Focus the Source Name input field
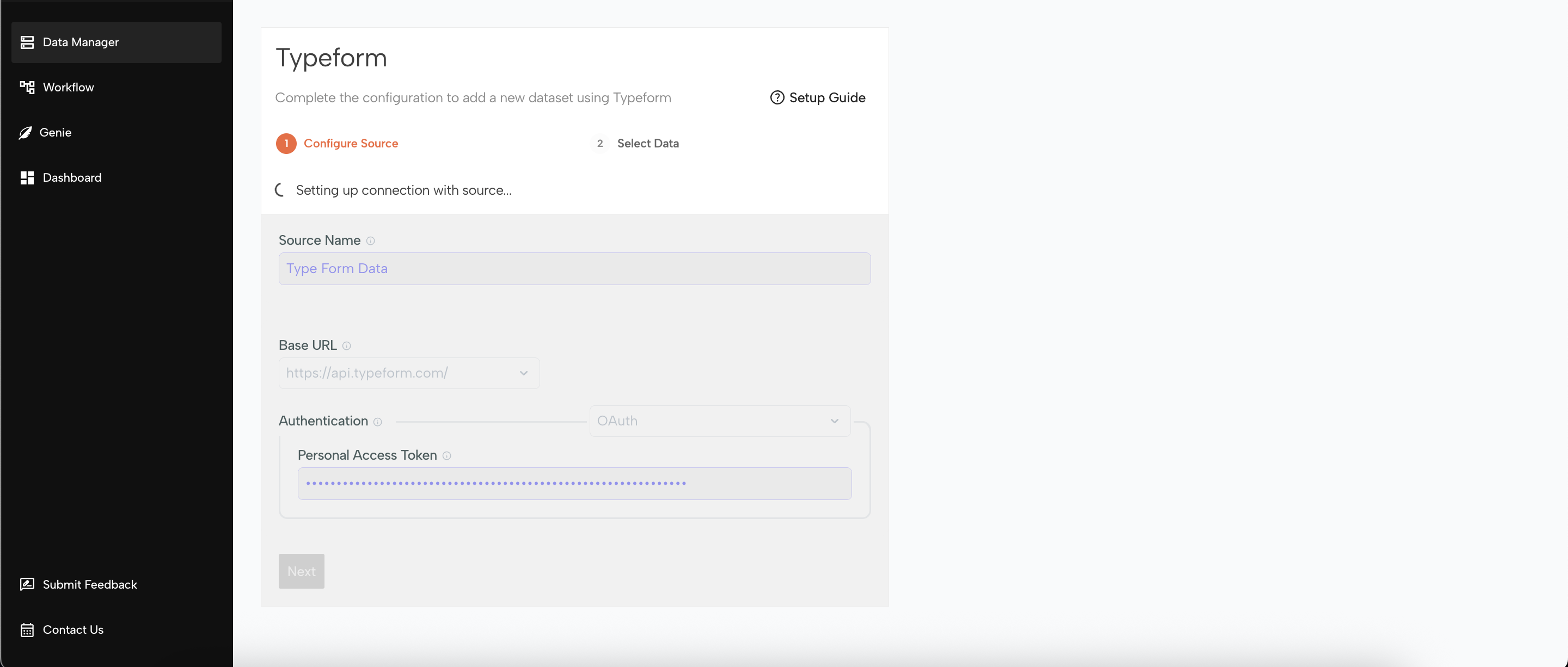 (574, 269)
